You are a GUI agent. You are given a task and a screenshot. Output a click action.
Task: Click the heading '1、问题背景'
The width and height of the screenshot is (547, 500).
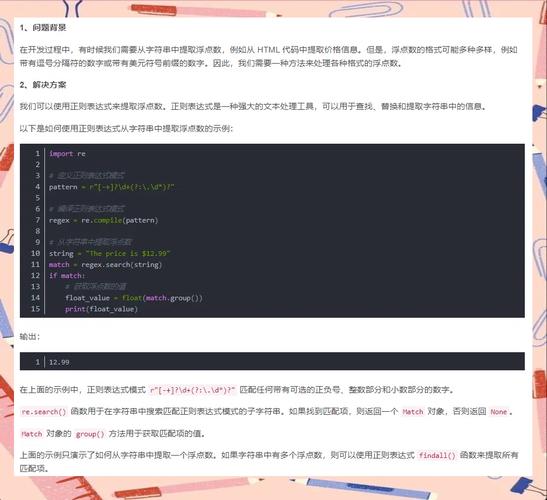pyautogui.click(x=43, y=28)
